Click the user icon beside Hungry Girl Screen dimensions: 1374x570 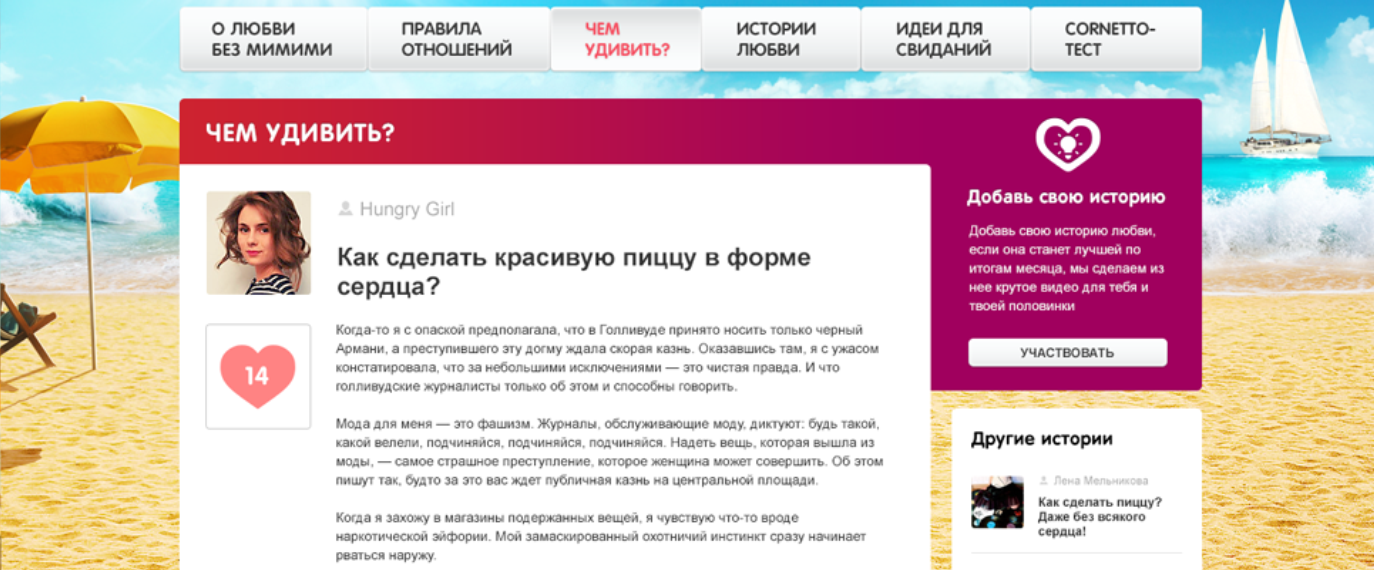pyautogui.click(x=345, y=209)
